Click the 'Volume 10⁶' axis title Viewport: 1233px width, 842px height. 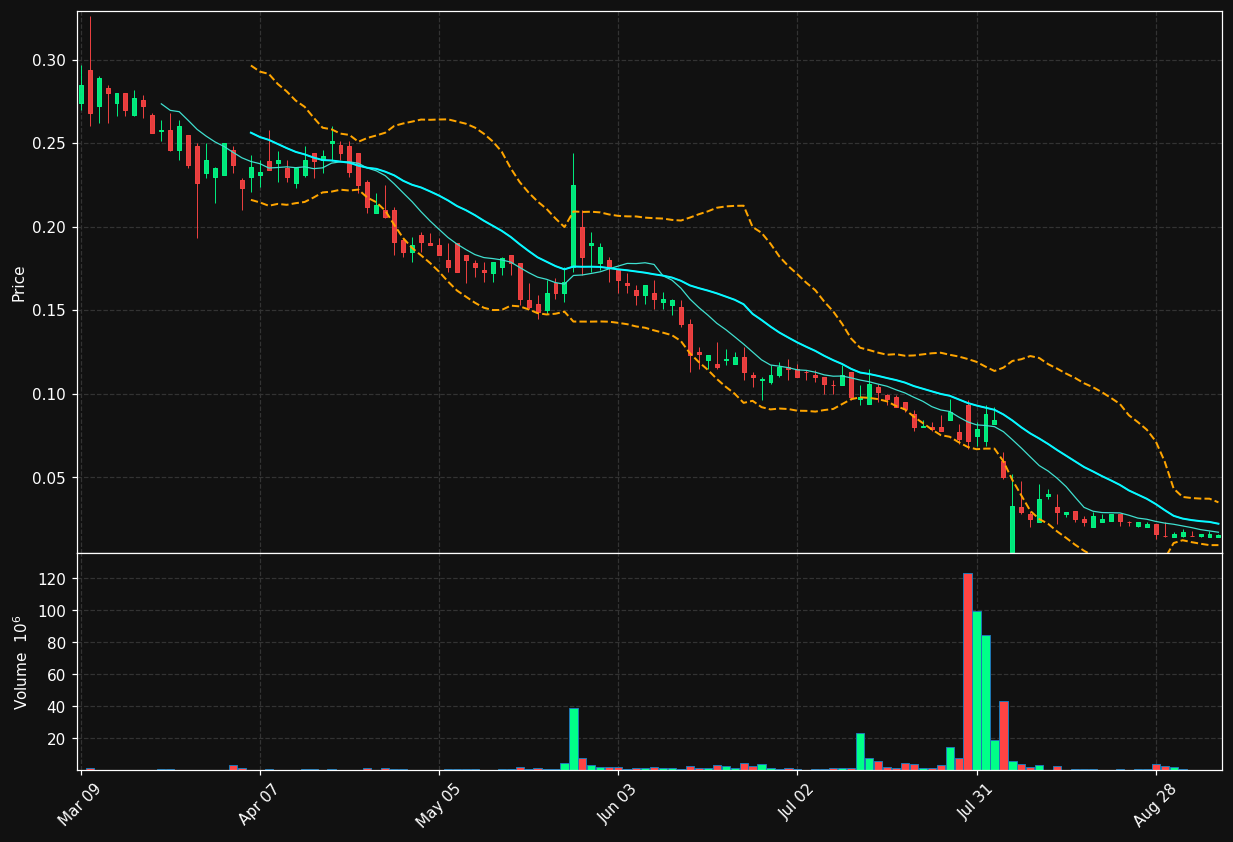[x=20, y=662]
